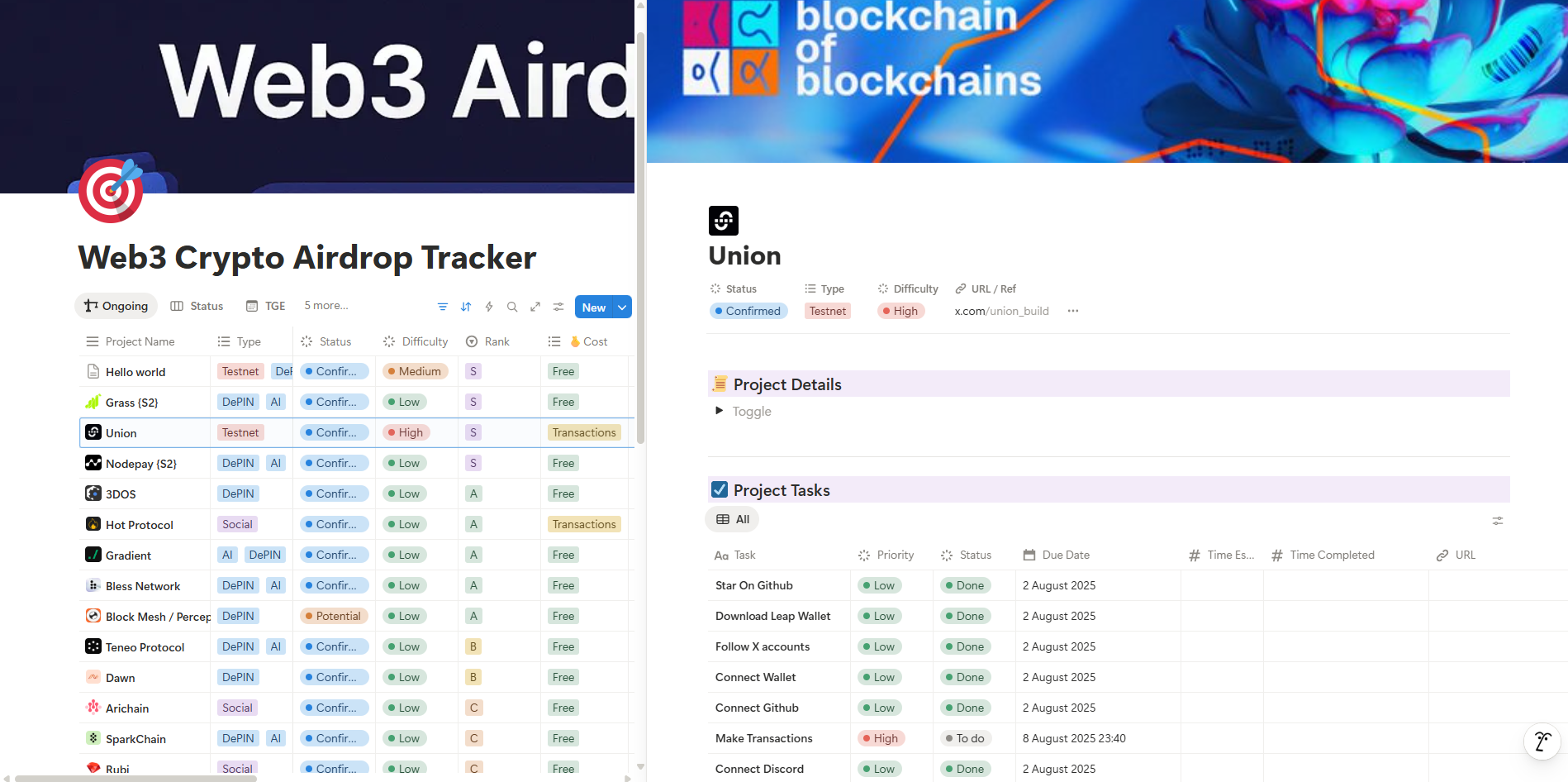Click the Connect Discord task name
Viewport: 1568px width, 782px height.
tap(759, 769)
